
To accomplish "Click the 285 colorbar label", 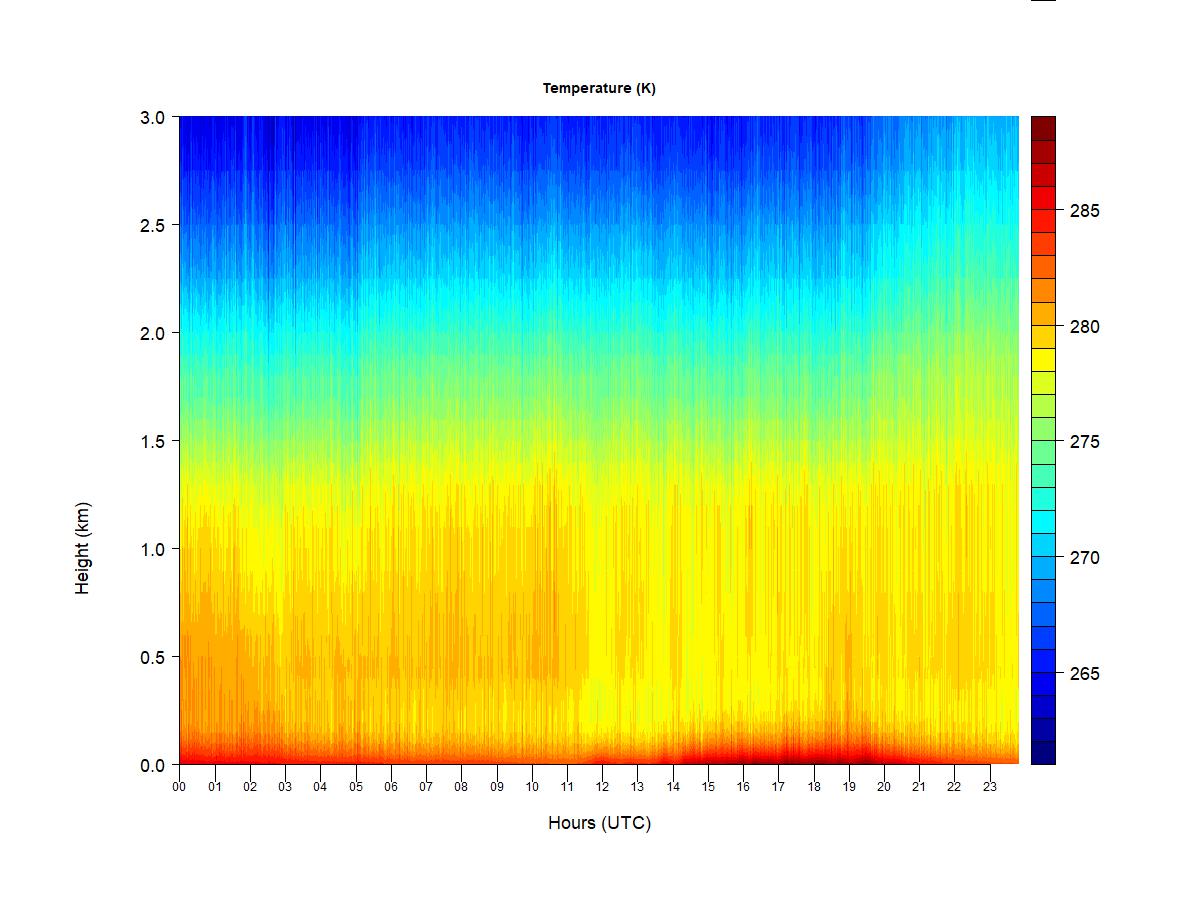I will coord(1085,211).
